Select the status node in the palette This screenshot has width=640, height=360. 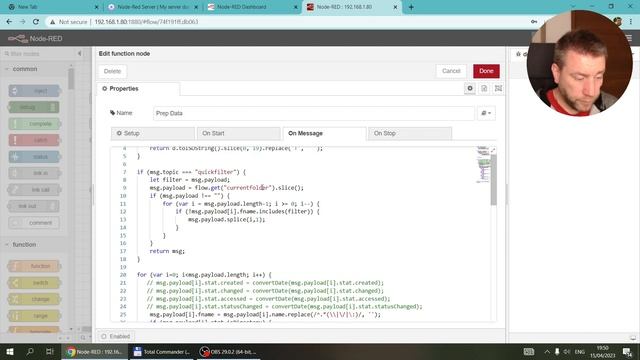[x=34, y=157]
